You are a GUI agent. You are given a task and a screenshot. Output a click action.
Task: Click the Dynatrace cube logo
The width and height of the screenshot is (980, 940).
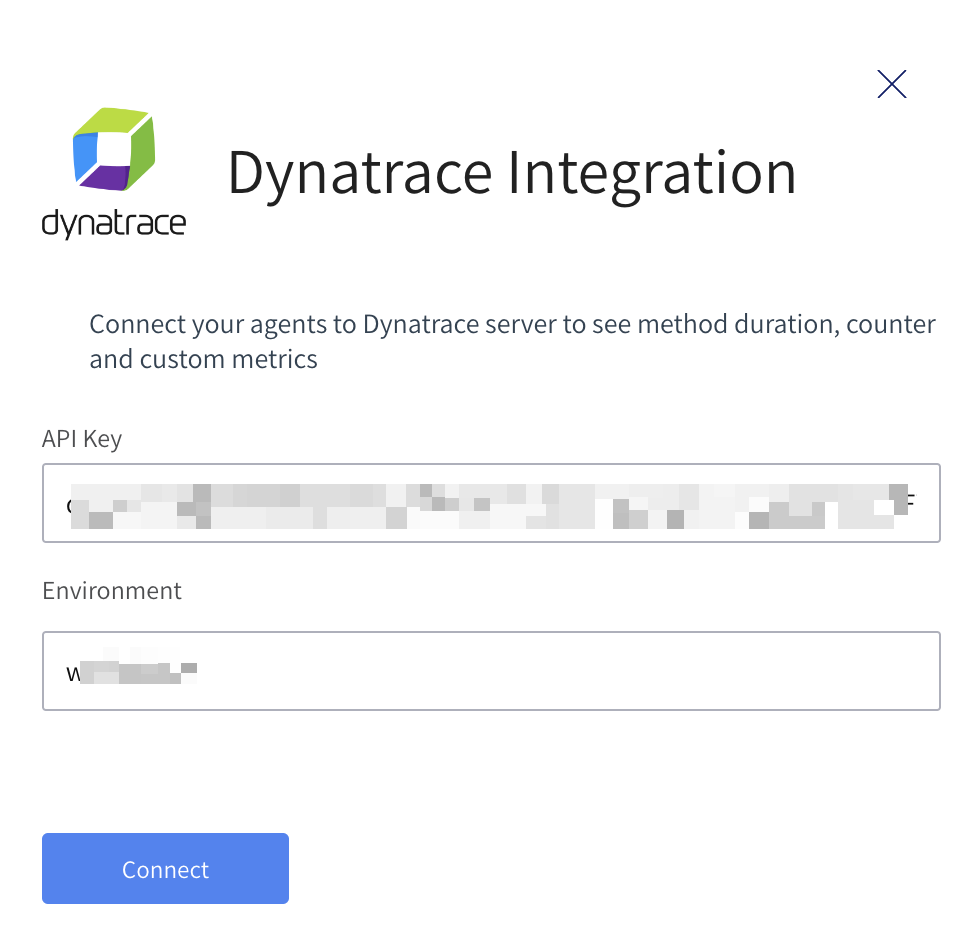[114, 147]
